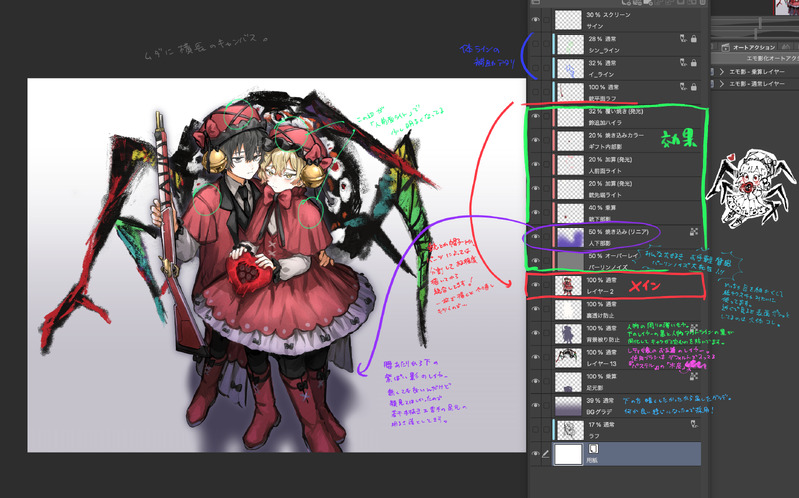The width and height of the screenshot is (799, 498).
Task: Expand the エモ影 - 通常レイヤー auto action
Action: pyautogui.click(x=722, y=84)
